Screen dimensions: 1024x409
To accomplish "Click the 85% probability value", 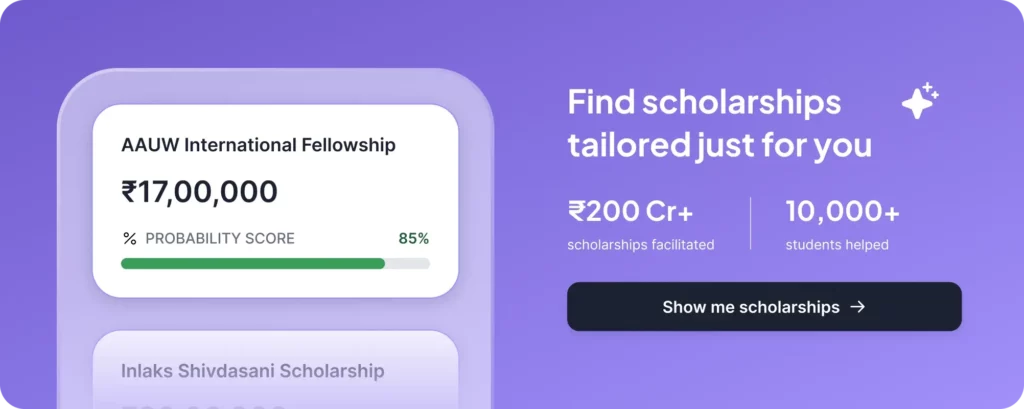I will click(x=413, y=238).
